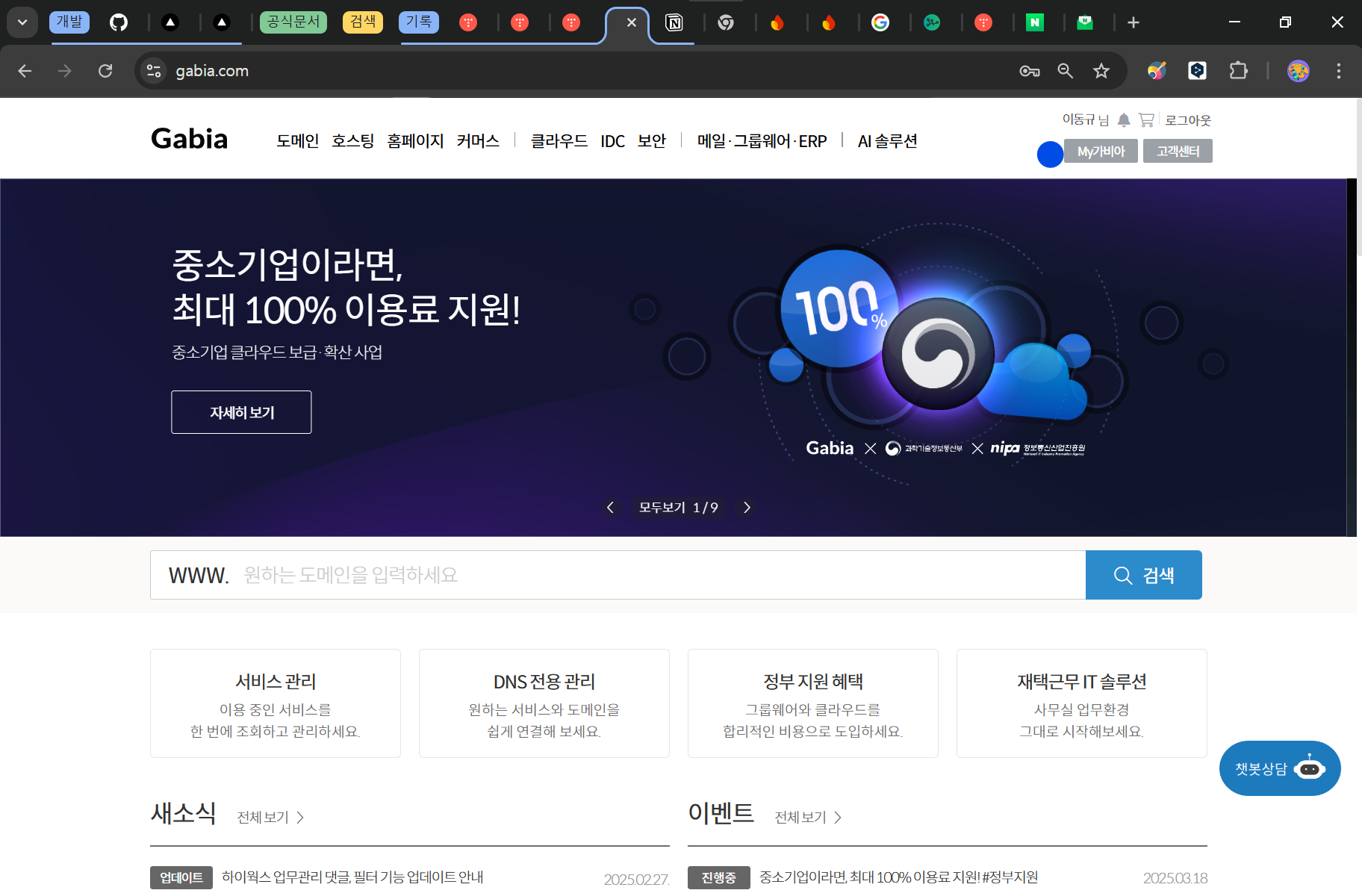
Task: Open 전체 보기 next to 이벤트
Action: tap(808, 818)
